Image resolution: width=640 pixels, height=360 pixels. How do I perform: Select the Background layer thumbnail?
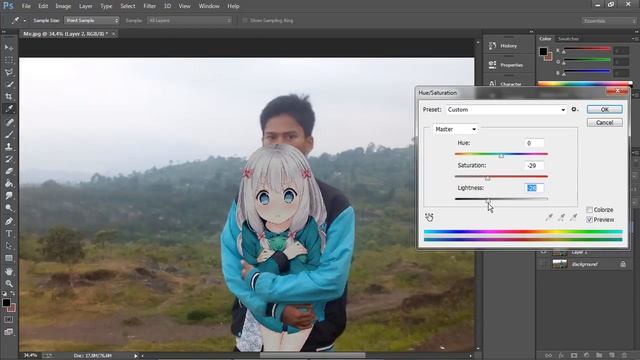560,264
